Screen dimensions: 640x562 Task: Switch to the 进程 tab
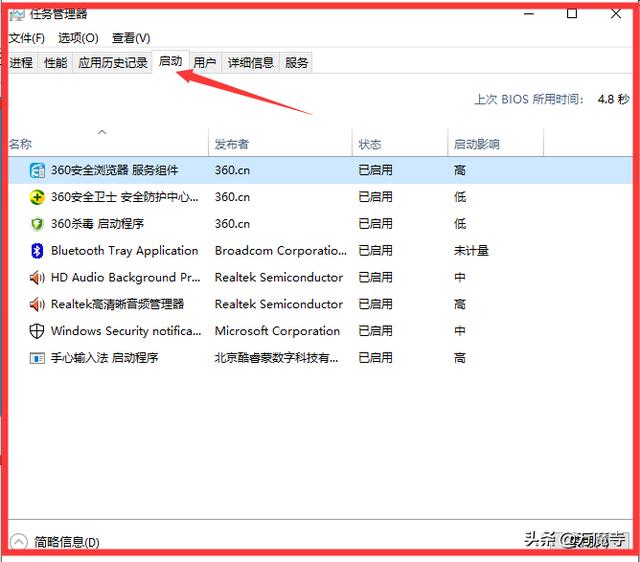point(21,62)
